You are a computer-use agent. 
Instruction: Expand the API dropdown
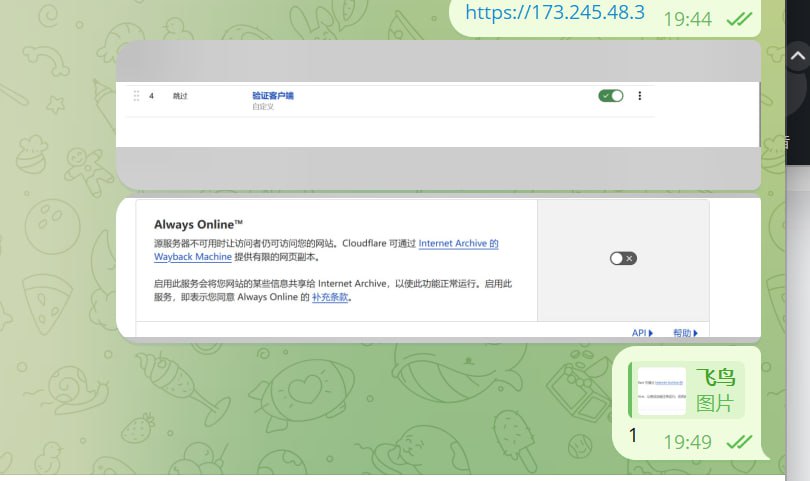click(642, 333)
